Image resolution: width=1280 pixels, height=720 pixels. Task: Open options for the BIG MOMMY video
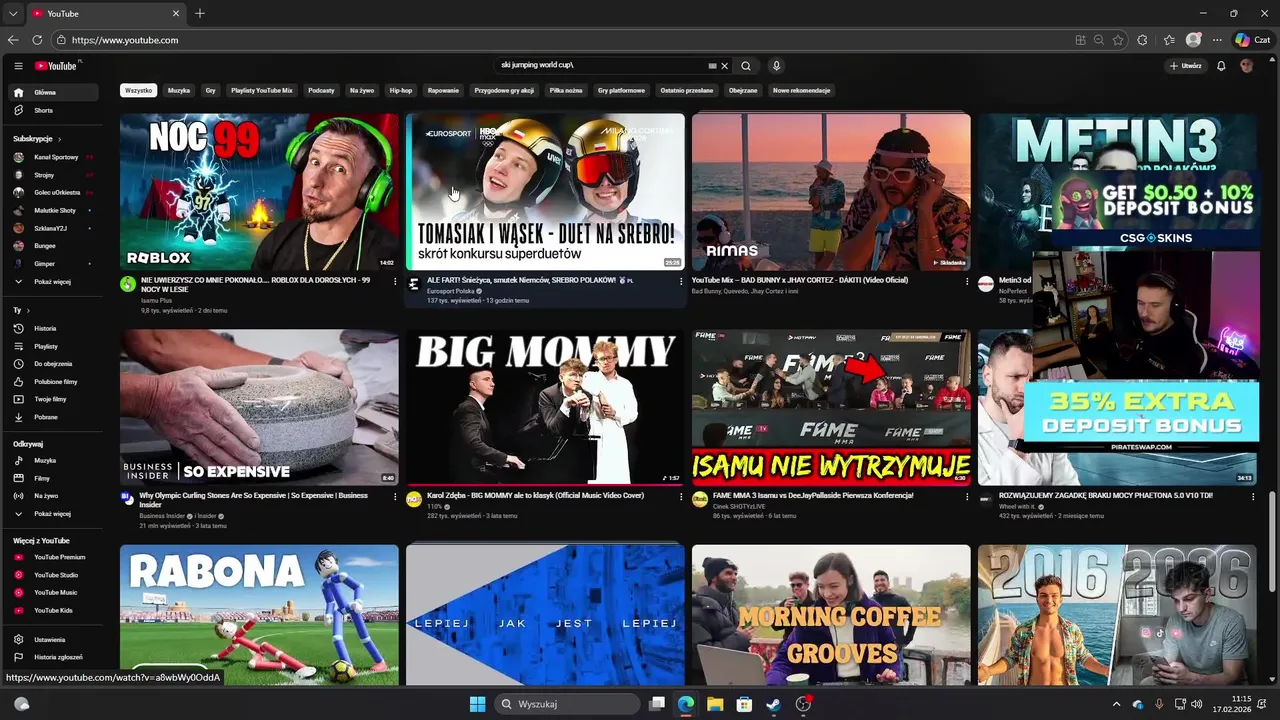point(681,497)
